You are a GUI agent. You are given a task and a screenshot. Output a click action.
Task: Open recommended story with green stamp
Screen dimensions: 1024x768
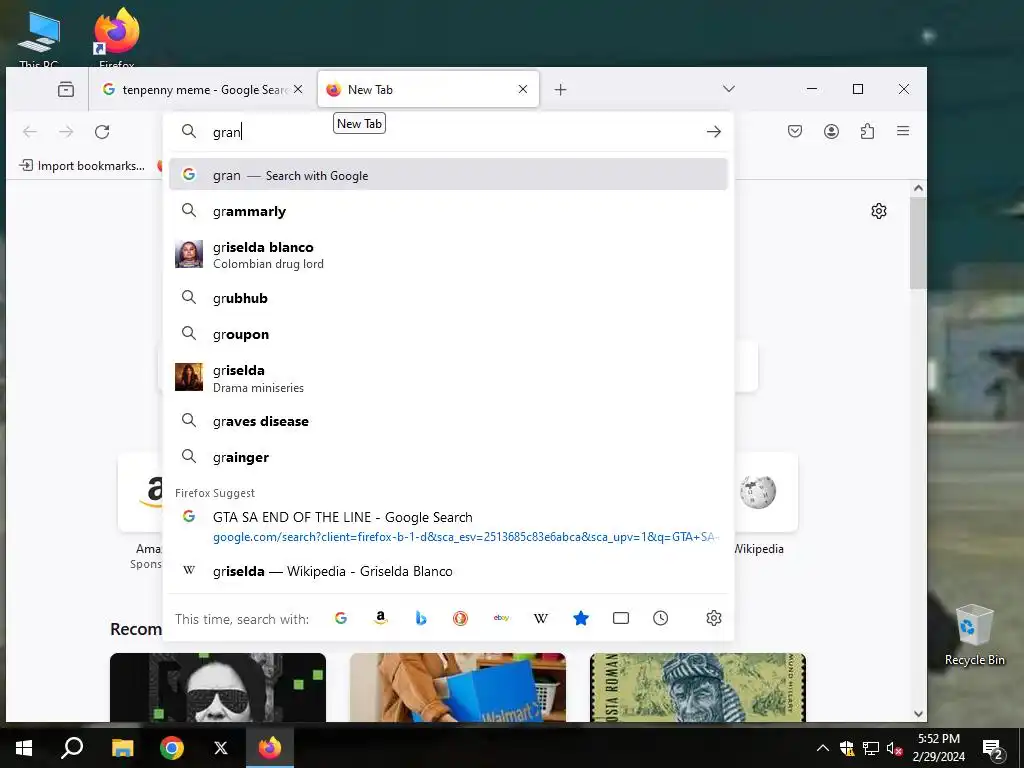697,687
